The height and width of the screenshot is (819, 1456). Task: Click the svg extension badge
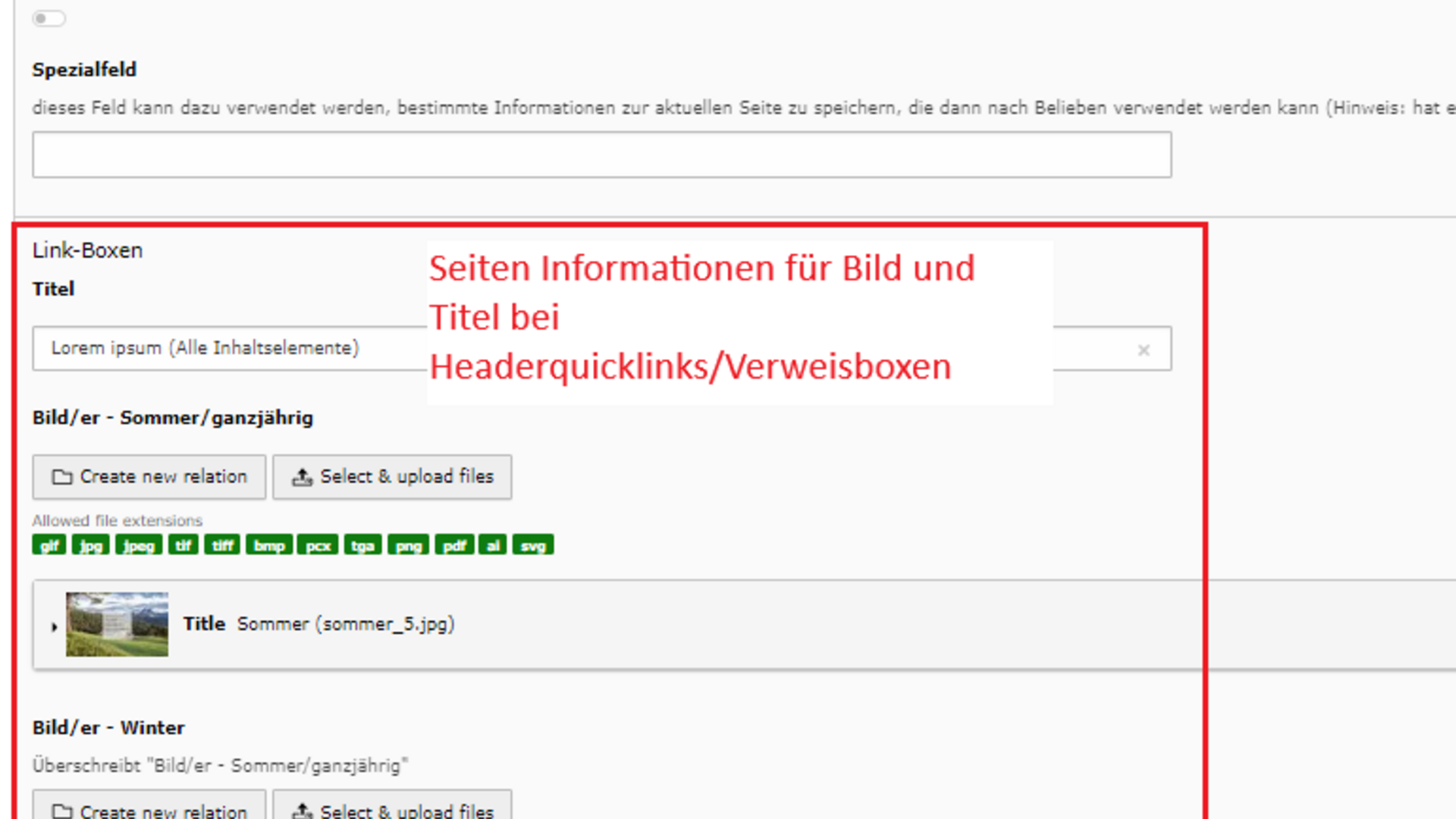[x=533, y=545]
